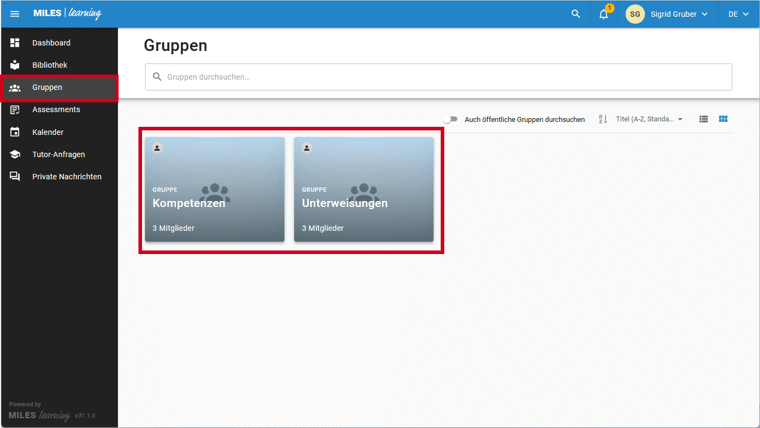Click the Gruppen durchsuchen search field
760x428 pixels.
pyautogui.click(x=440, y=77)
